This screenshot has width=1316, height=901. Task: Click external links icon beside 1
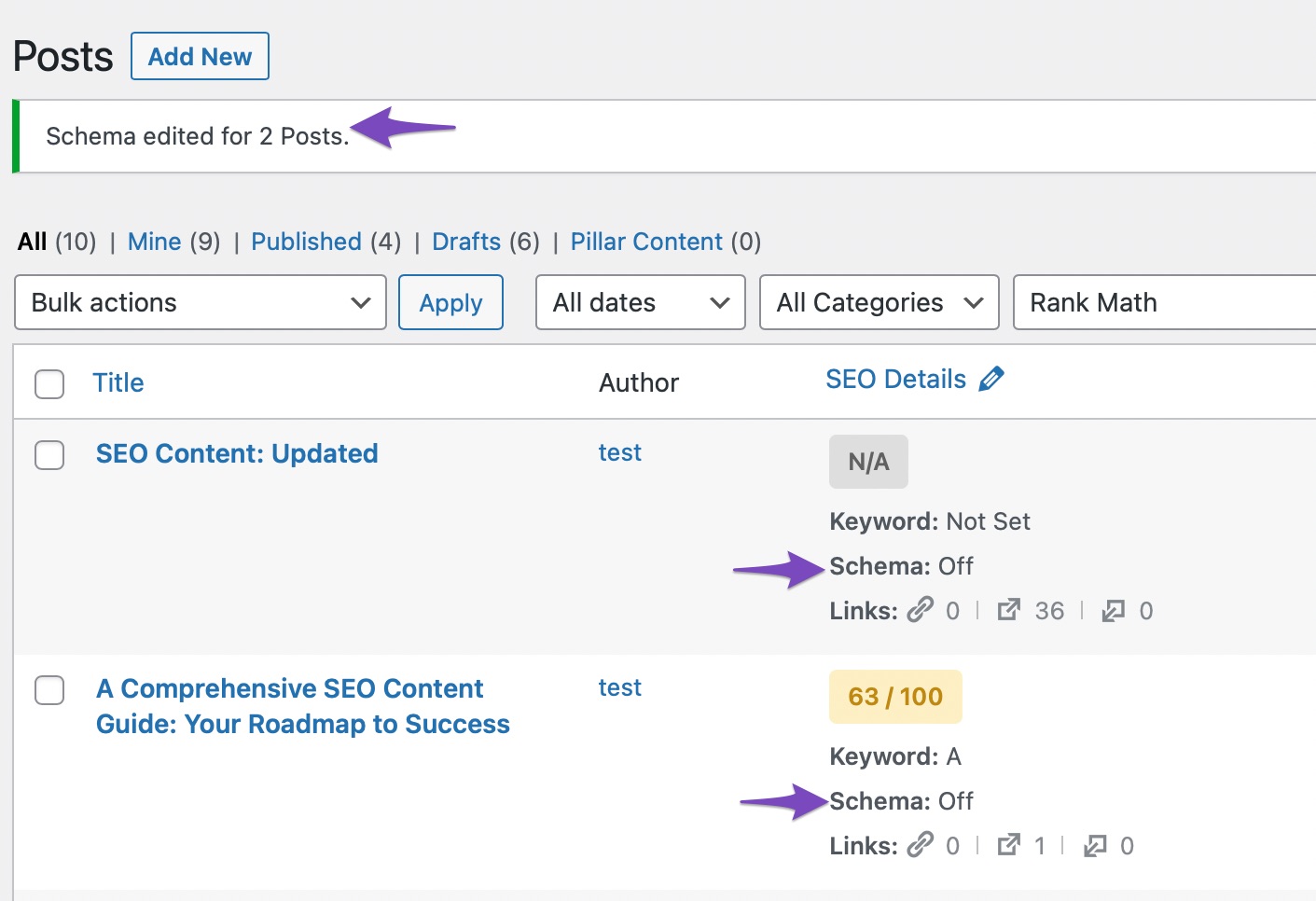(x=1008, y=845)
